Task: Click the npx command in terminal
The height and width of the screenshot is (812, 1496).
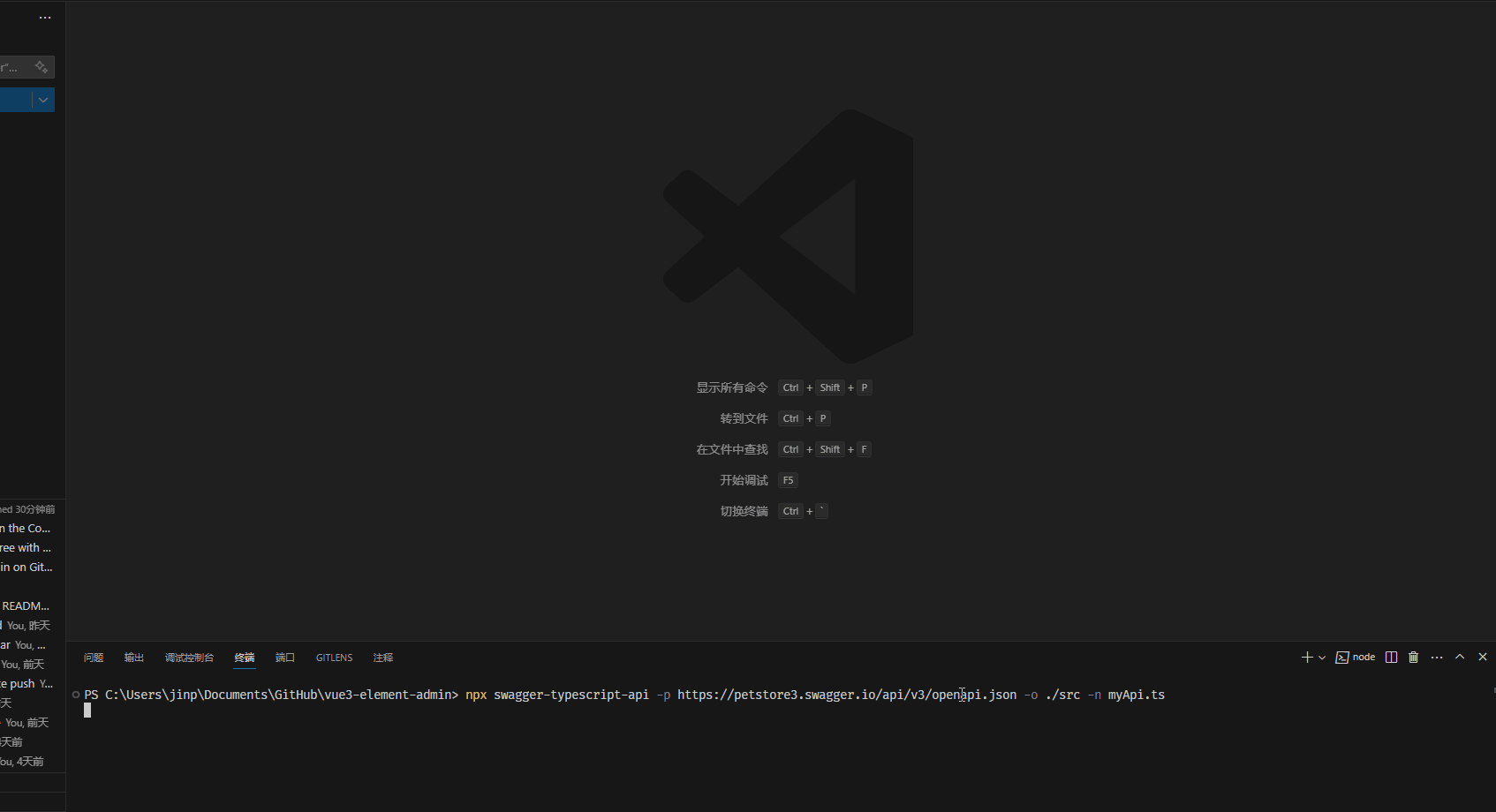Action: (476, 695)
